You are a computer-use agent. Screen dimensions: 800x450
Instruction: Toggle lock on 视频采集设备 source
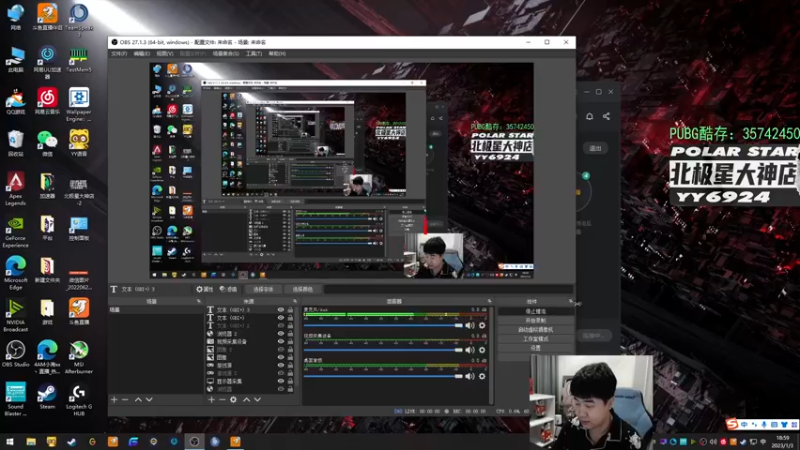click(x=290, y=341)
